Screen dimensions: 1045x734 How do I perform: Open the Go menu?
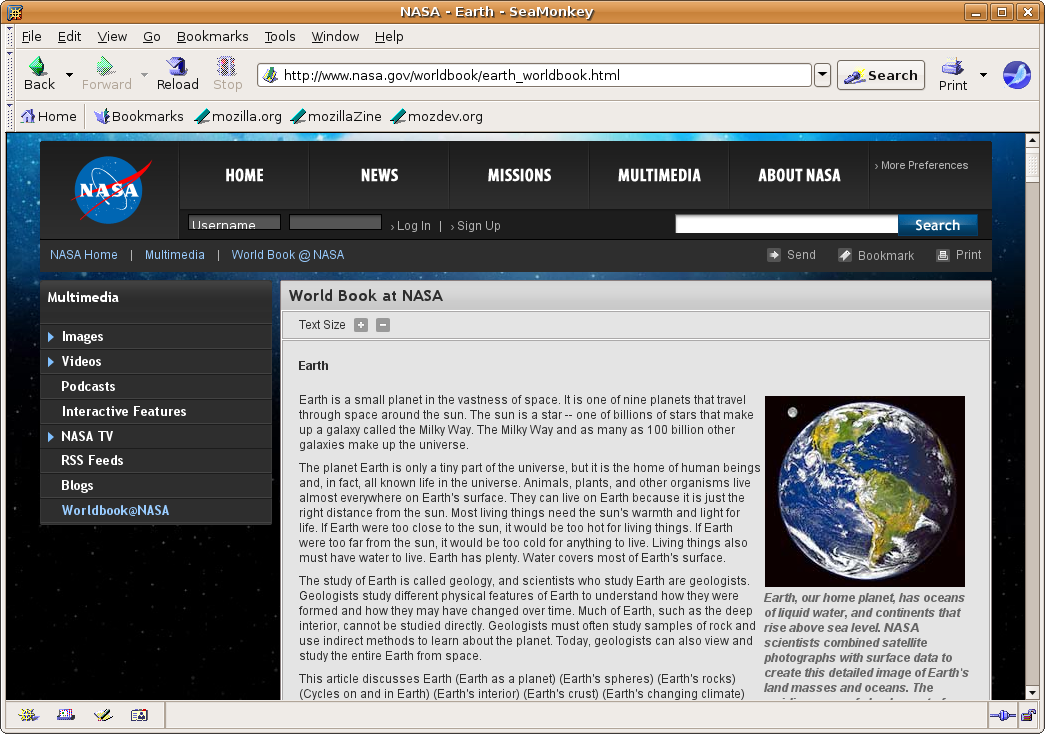pos(151,37)
